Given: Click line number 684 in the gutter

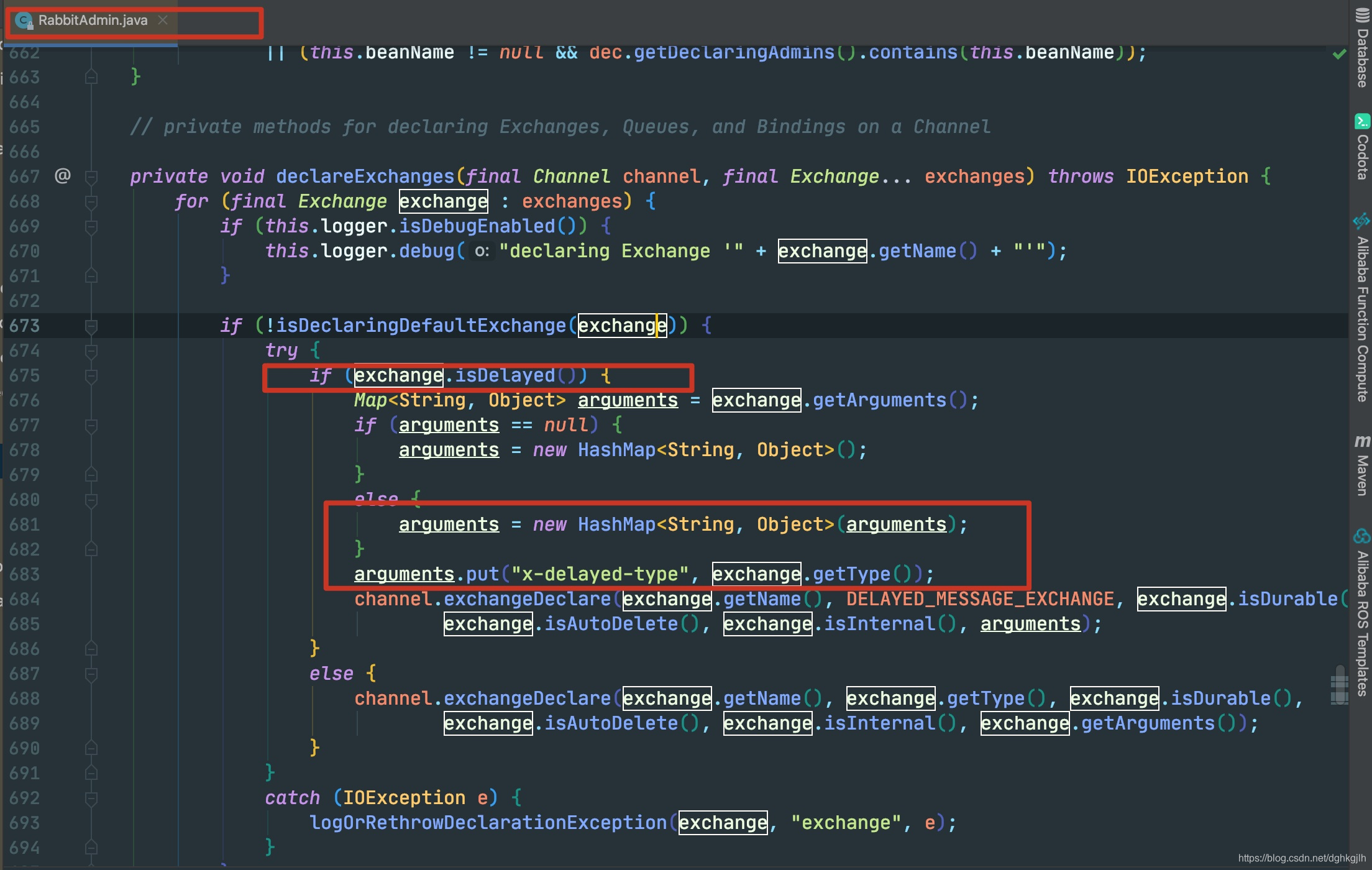Looking at the screenshot, I should click(x=24, y=599).
